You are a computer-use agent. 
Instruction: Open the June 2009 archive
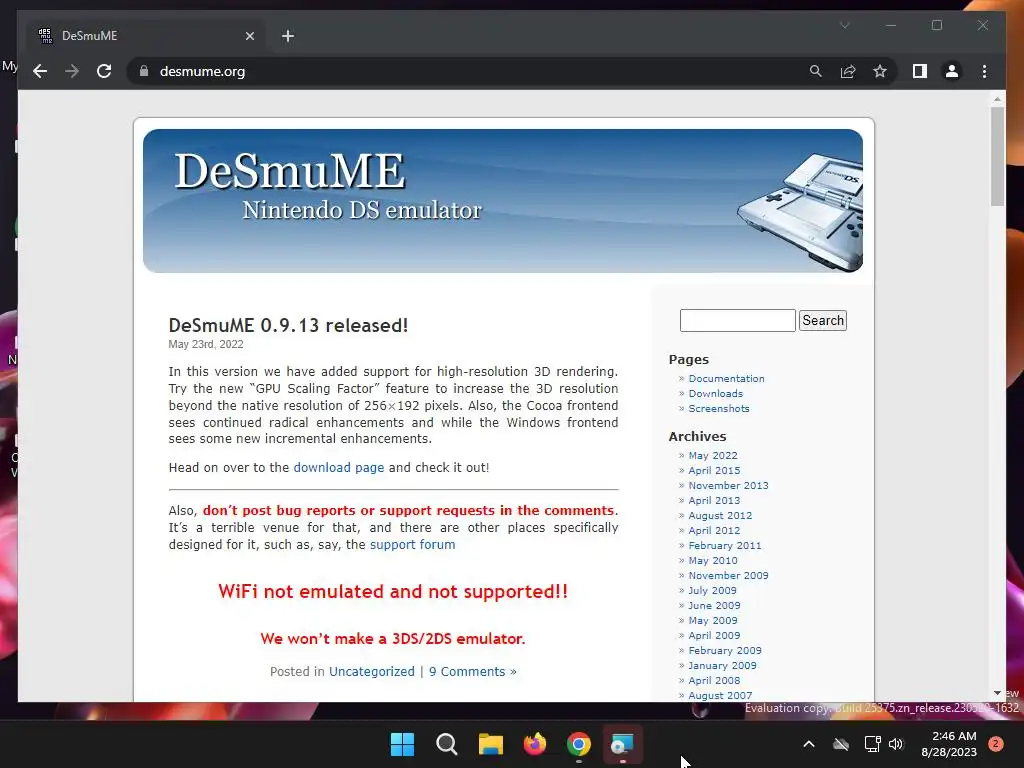pos(714,605)
